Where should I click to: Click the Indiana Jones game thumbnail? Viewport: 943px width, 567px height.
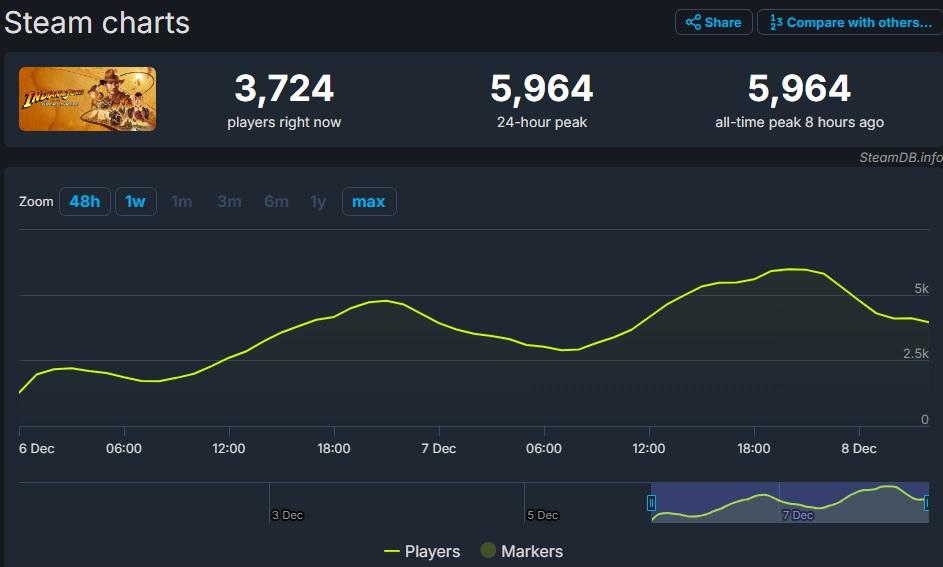(x=87, y=99)
